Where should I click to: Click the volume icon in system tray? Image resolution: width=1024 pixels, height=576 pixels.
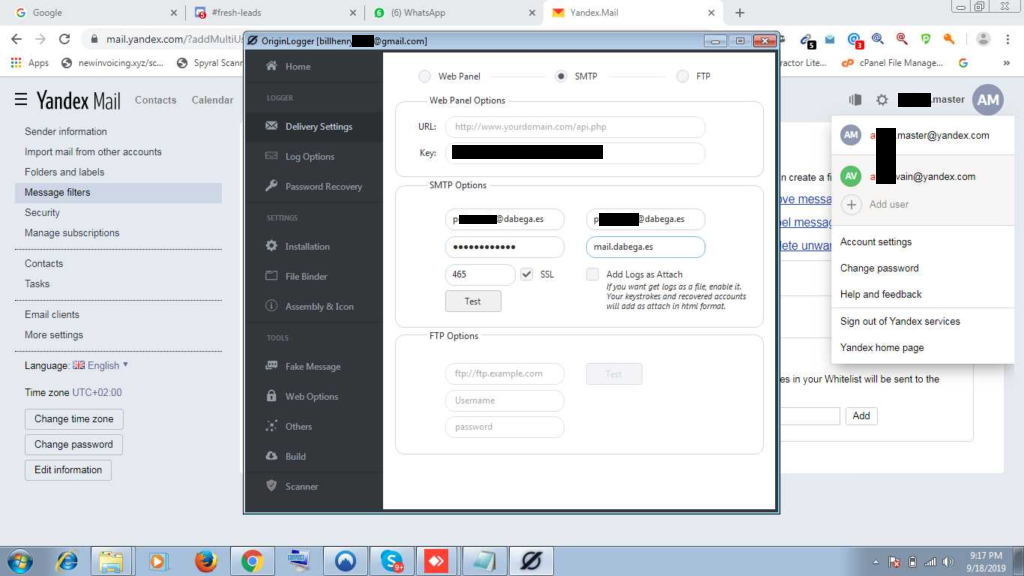tap(948, 562)
